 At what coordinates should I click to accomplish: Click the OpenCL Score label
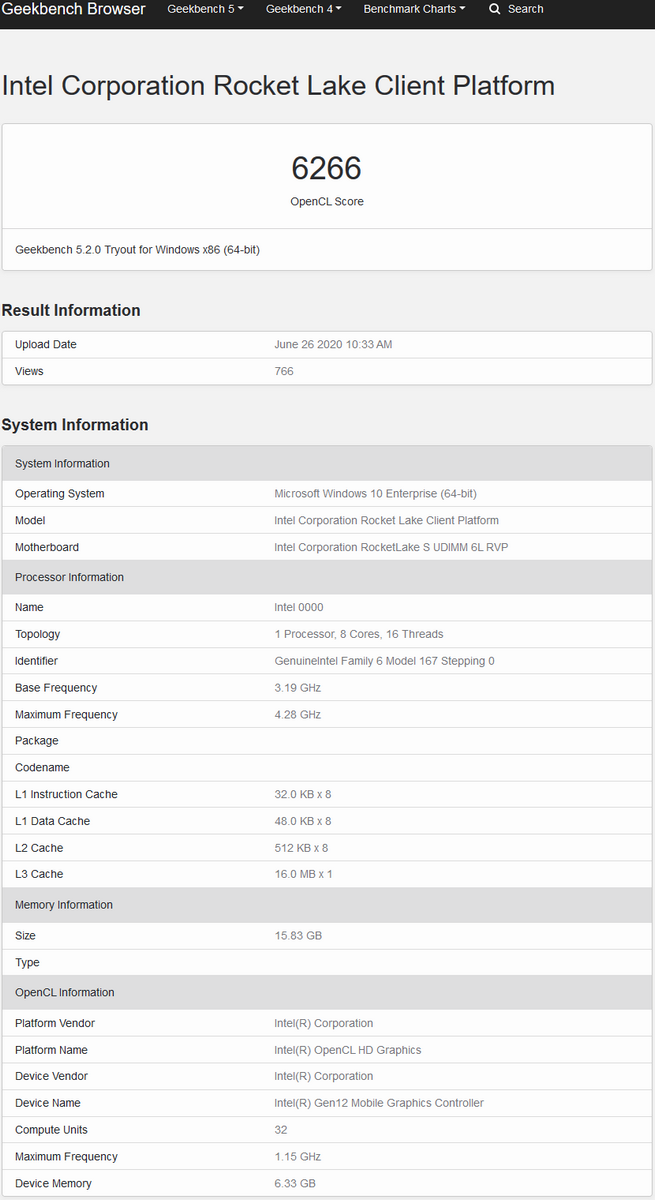327,202
